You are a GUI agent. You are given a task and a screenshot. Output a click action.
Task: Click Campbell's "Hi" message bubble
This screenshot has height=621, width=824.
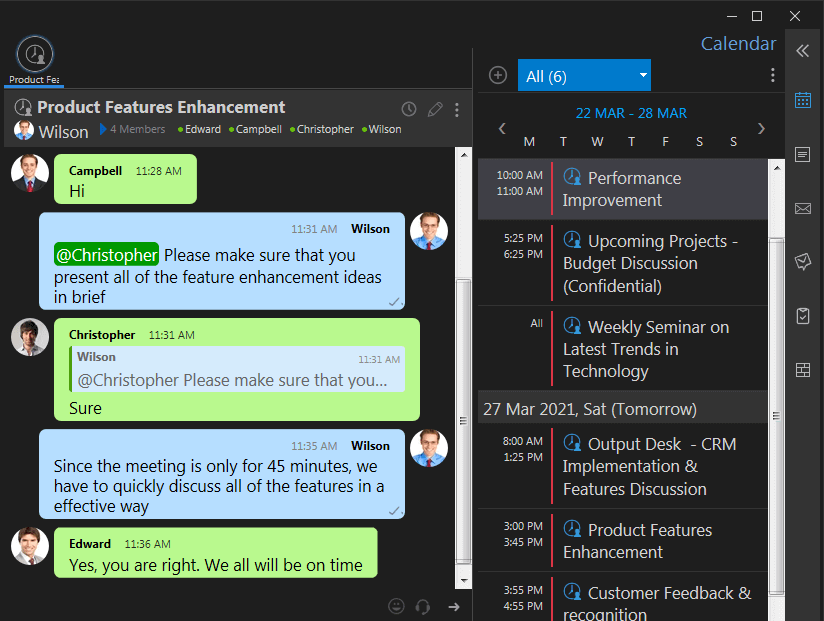[125, 179]
